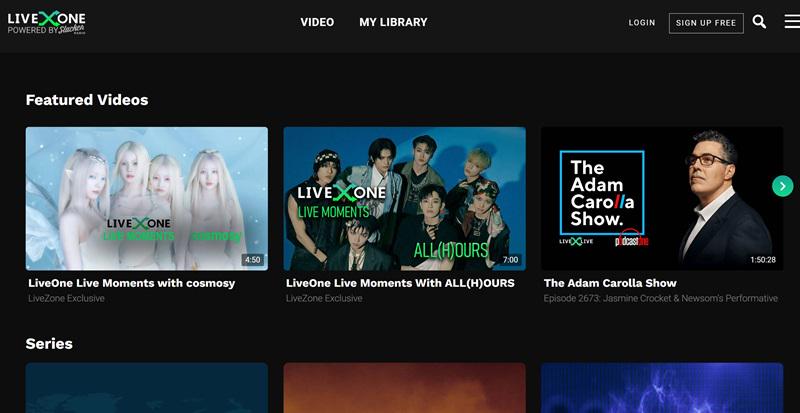Open title LiveOne Live Moments with cosmosy
800x413 pixels.
[x=132, y=283]
